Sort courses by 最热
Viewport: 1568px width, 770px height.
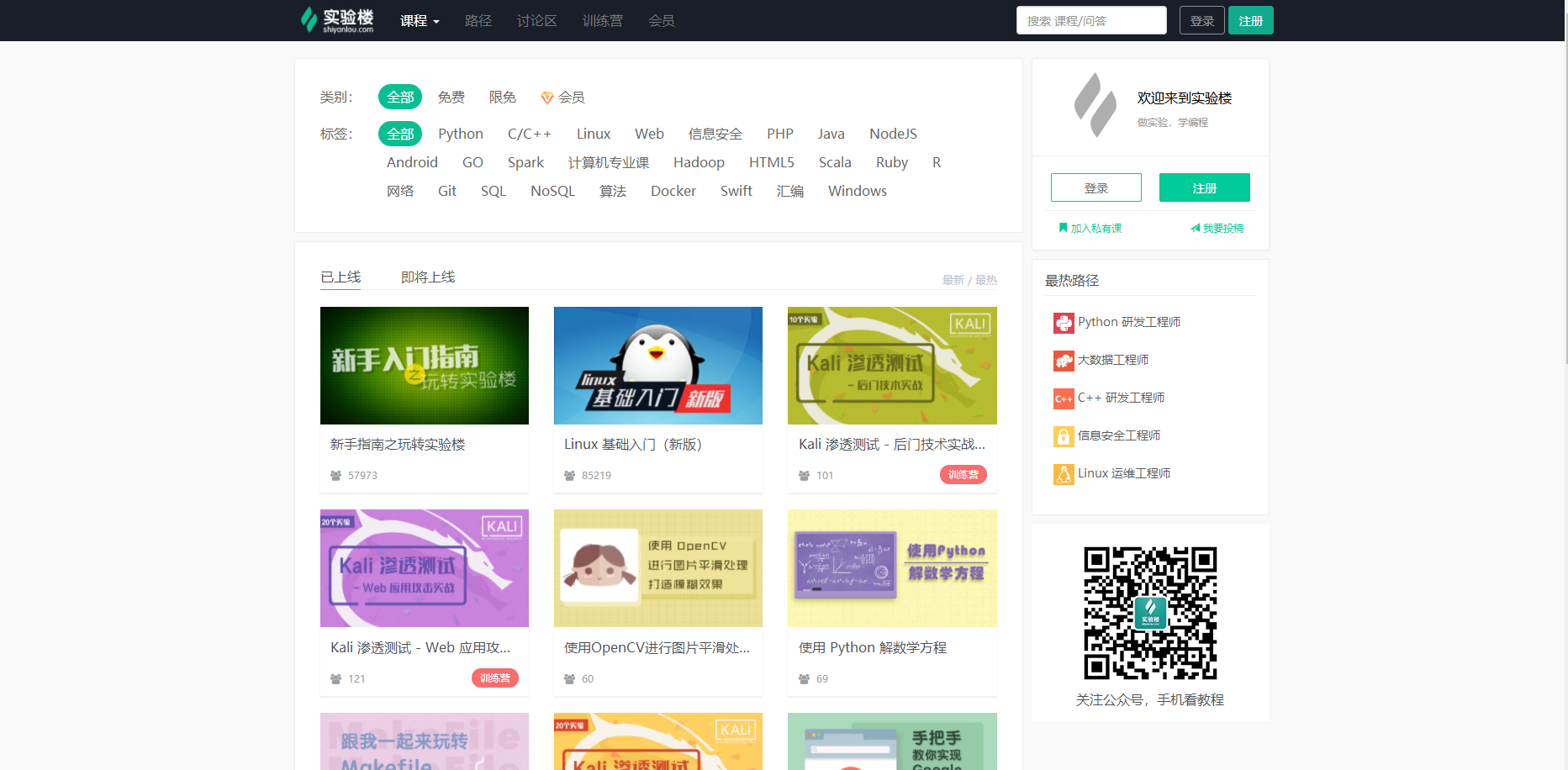pyautogui.click(x=985, y=279)
